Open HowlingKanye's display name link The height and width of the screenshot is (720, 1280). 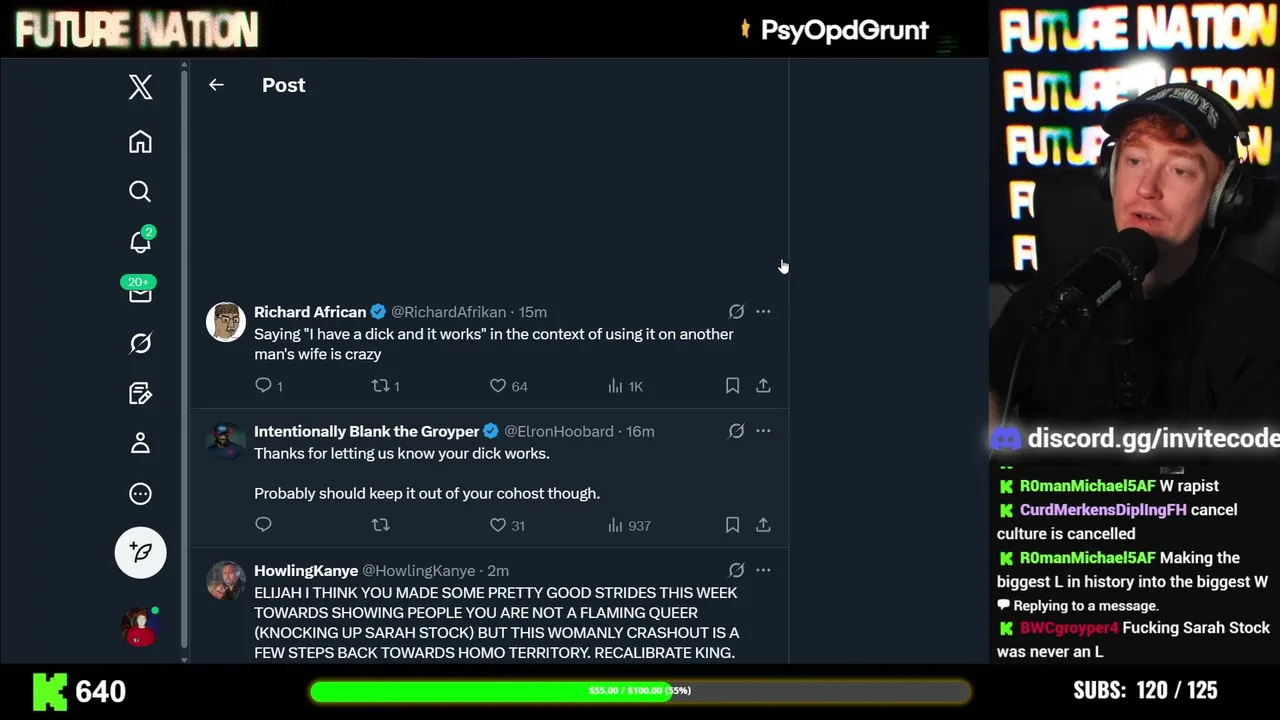point(306,571)
